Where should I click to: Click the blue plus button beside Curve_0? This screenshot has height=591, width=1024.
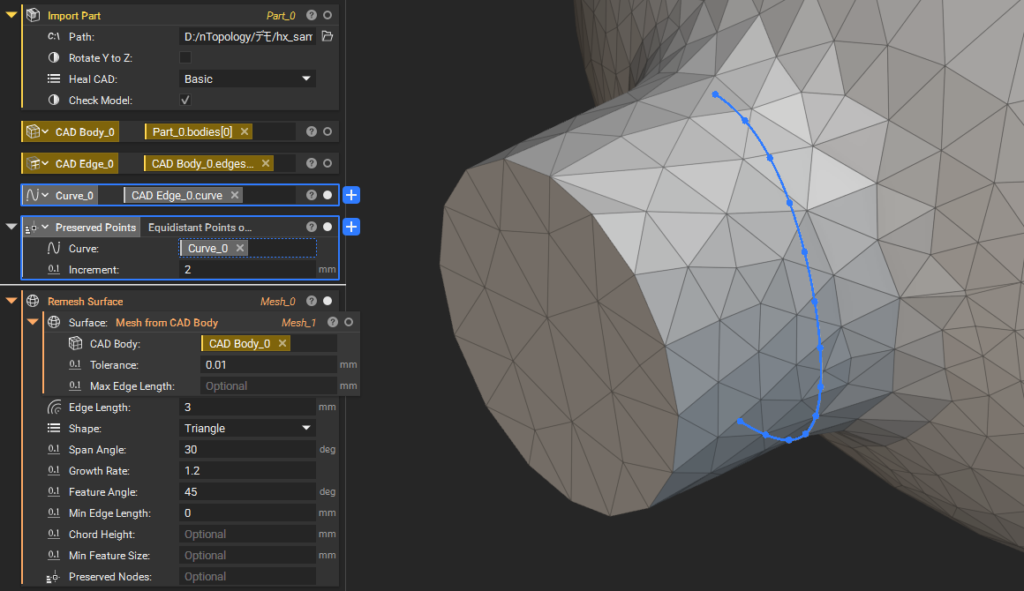click(351, 195)
